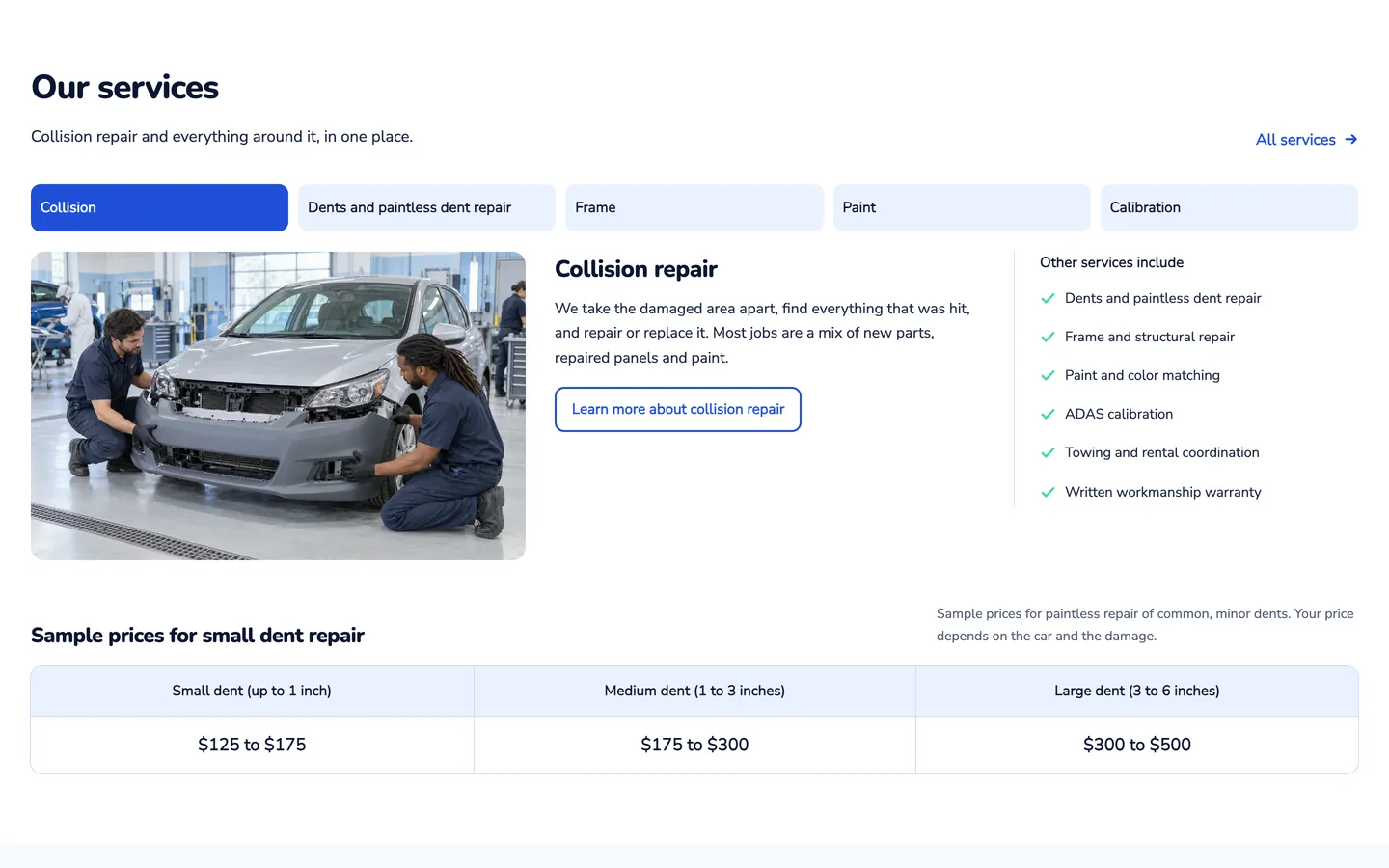Viewport: 1389px width, 868px height.
Task: Click the 'Collision repair' heading
Action: pyautogui.click(x=636, y=269)
